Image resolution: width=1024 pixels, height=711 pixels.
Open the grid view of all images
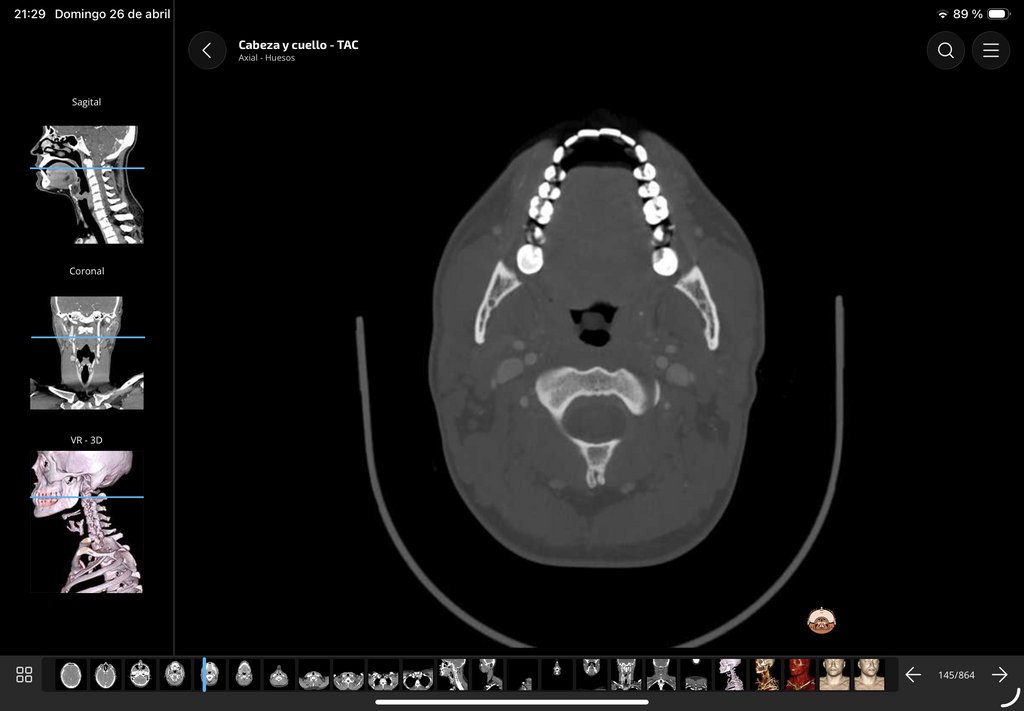(x=24, y=675)
